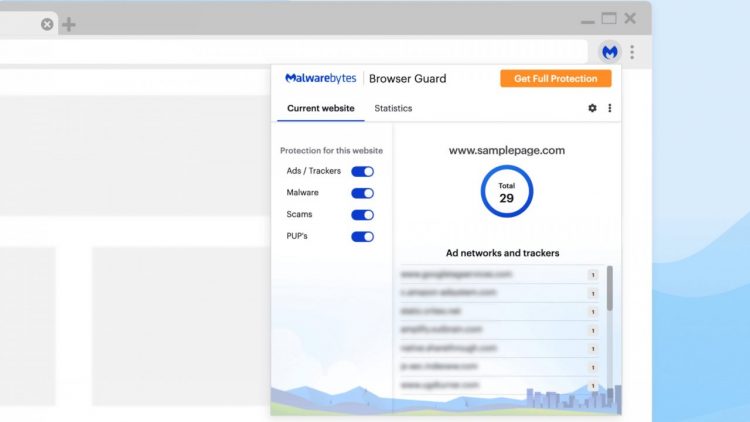Maximize the browser window
Viewport: 750px width, 422px height.
[x=609, y=19]
